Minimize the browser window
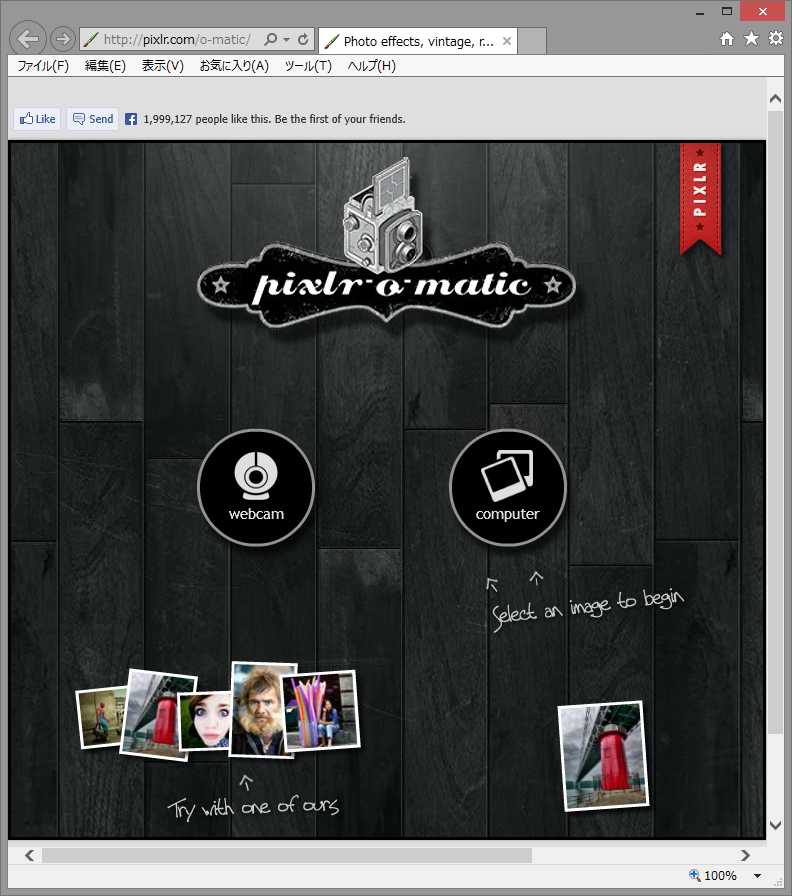 point(700,11)
